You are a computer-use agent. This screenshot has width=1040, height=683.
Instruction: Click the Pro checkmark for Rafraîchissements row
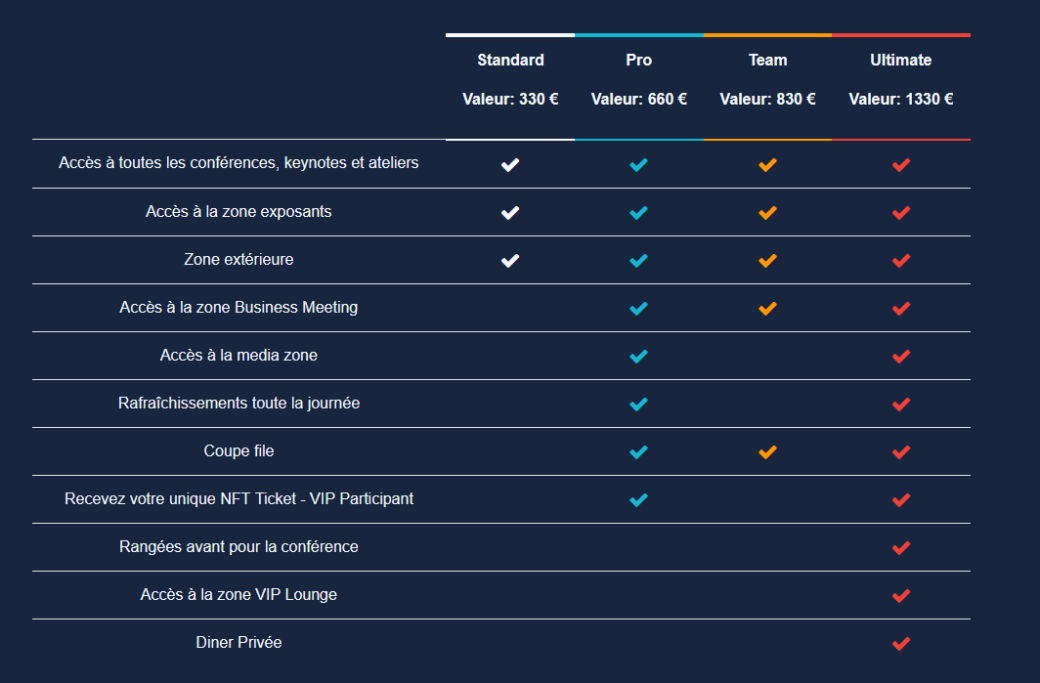tap(638, 404)
